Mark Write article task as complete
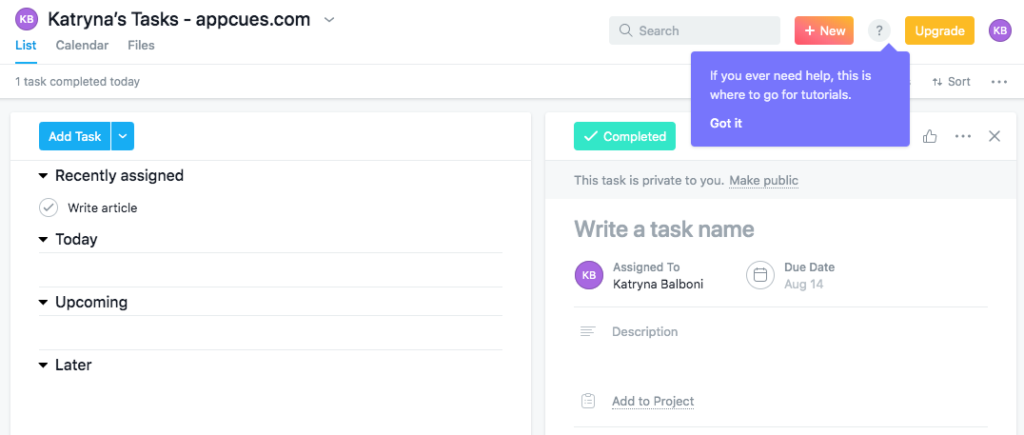Image resolution: width=1024 pixels, height=435 pixels. (x=48, y=208)
